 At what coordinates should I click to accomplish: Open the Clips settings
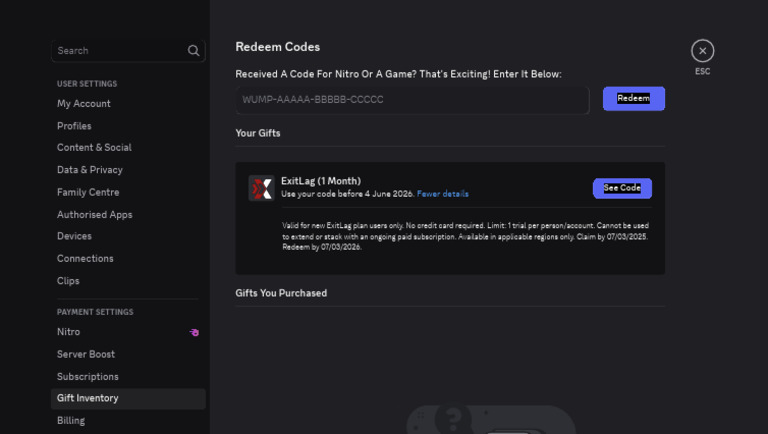click(x=68, y=281)
